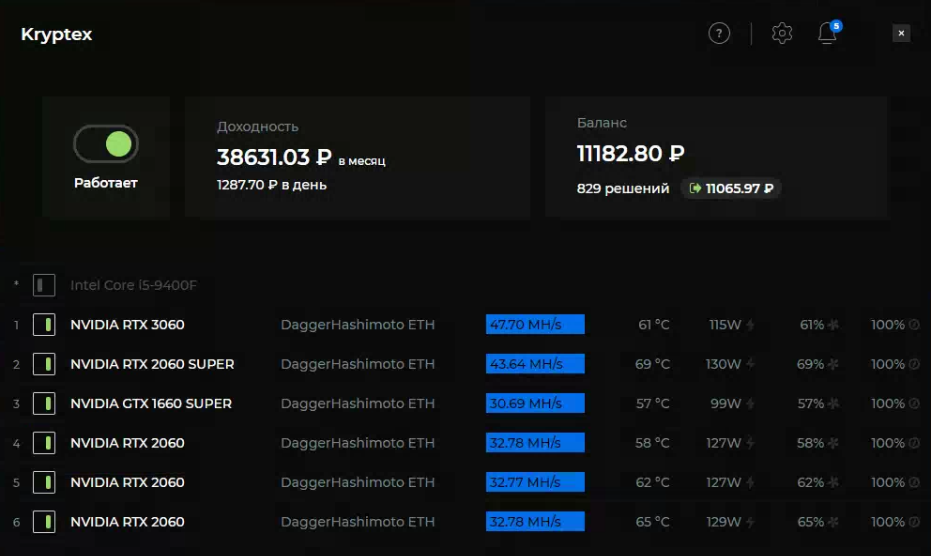The height and width of the screenshot is (556, 931).
Task: Click the 47.70 MH/s hashrate bar
Action: point(535,324)
